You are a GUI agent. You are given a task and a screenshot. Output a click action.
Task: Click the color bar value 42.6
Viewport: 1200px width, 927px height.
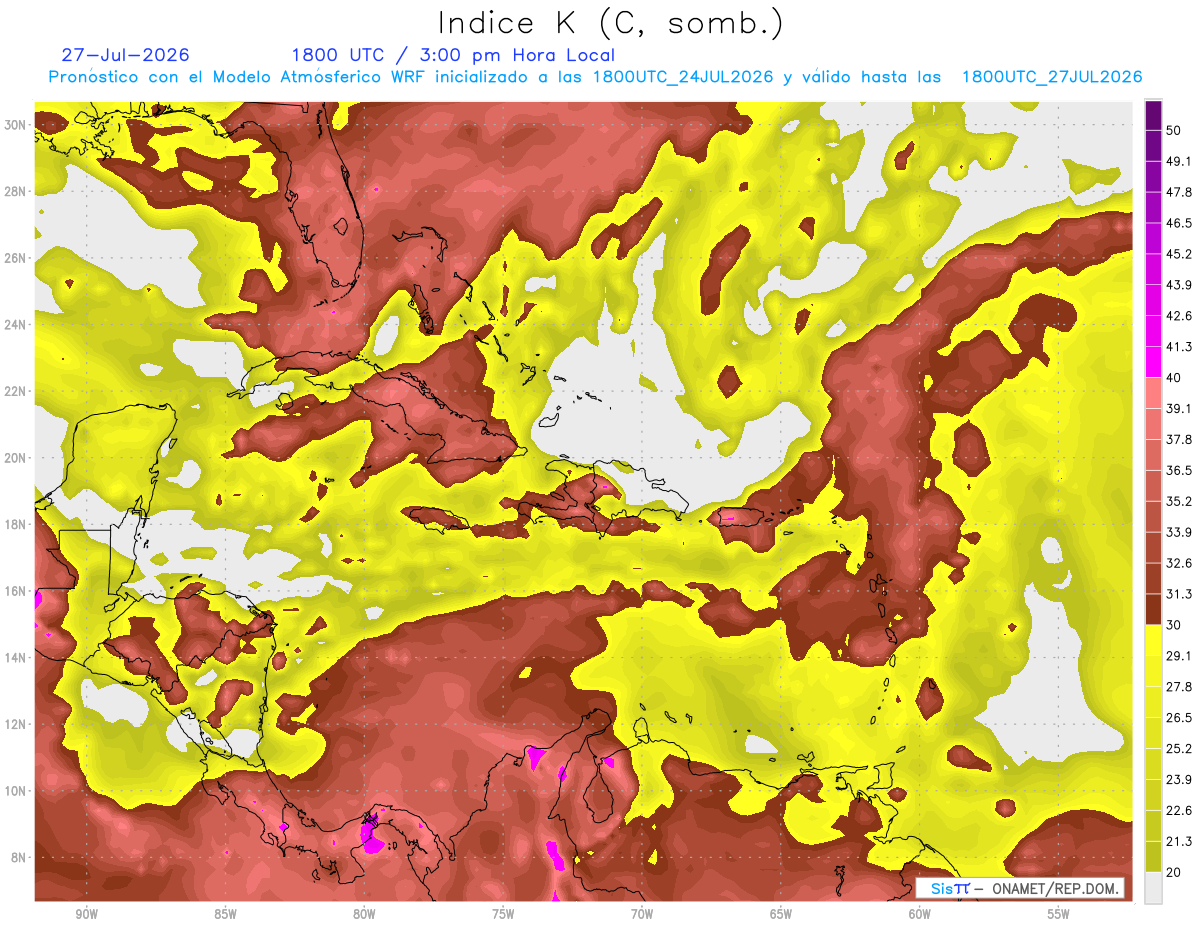click(1180, 316)
